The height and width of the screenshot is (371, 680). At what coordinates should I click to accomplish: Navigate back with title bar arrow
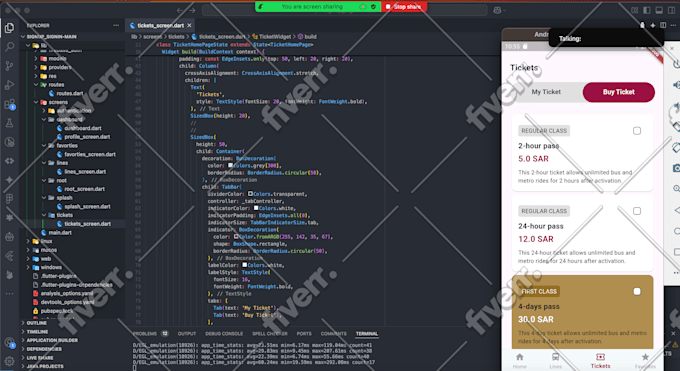tap(180, 10)
